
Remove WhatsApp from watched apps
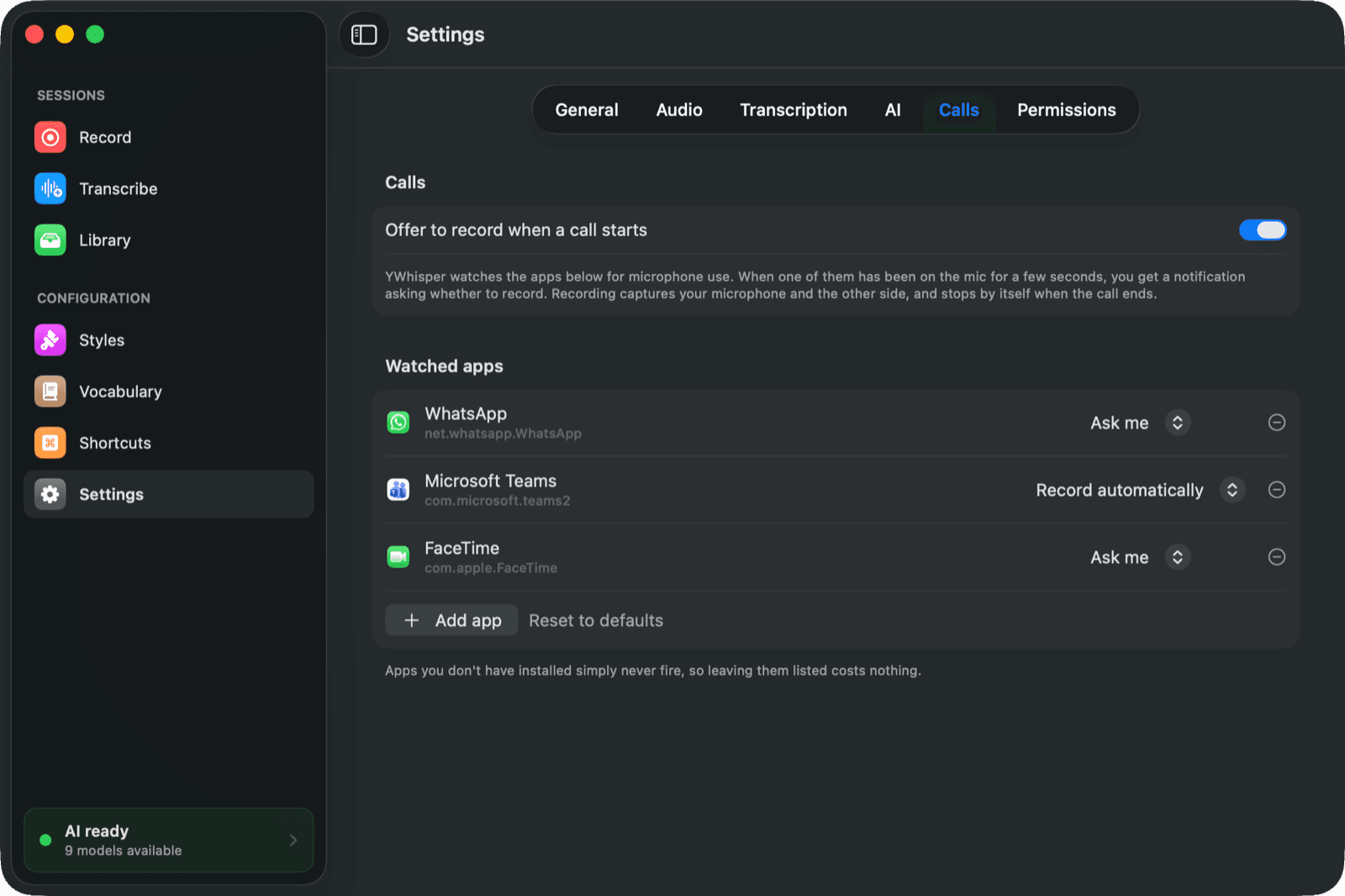[1276, 422]
